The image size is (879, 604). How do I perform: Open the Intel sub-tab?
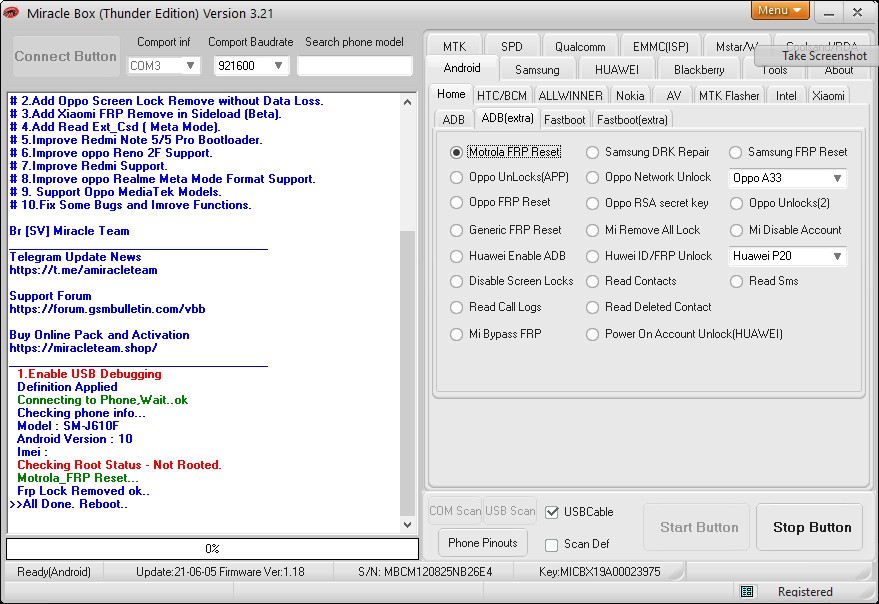(x=785, y=96)
